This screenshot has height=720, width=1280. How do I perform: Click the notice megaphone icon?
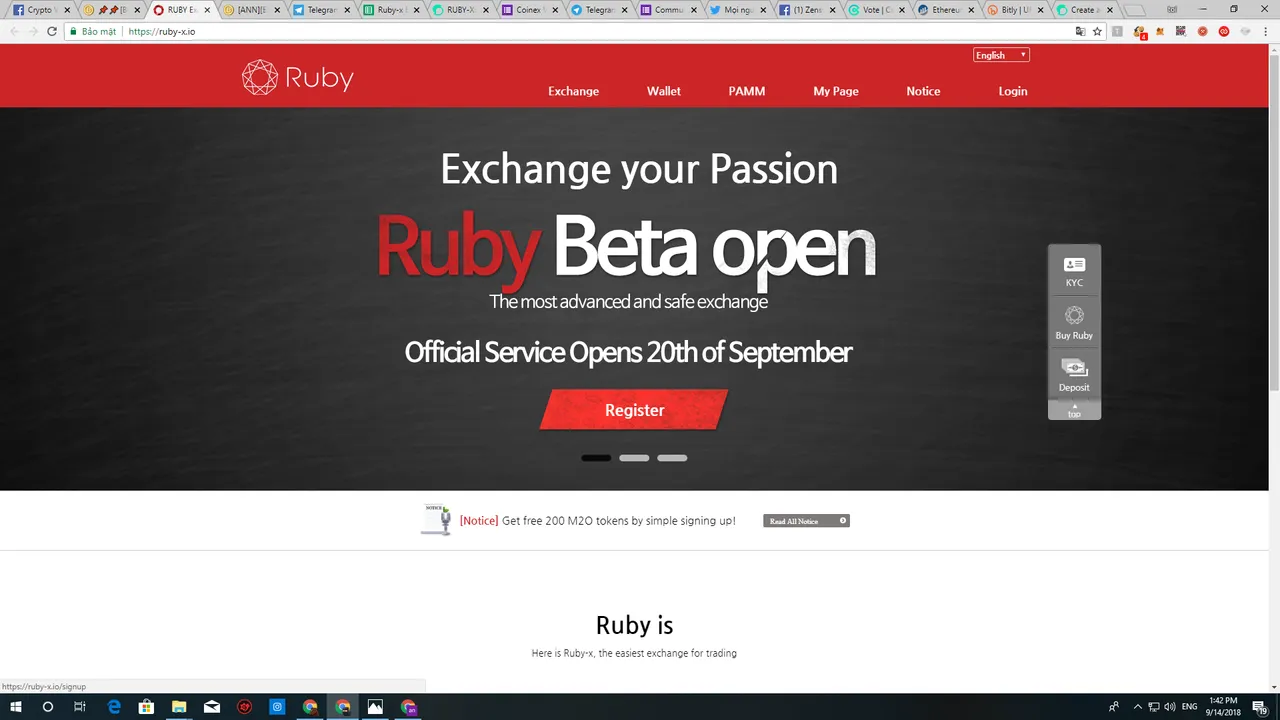tap(437, 520)
